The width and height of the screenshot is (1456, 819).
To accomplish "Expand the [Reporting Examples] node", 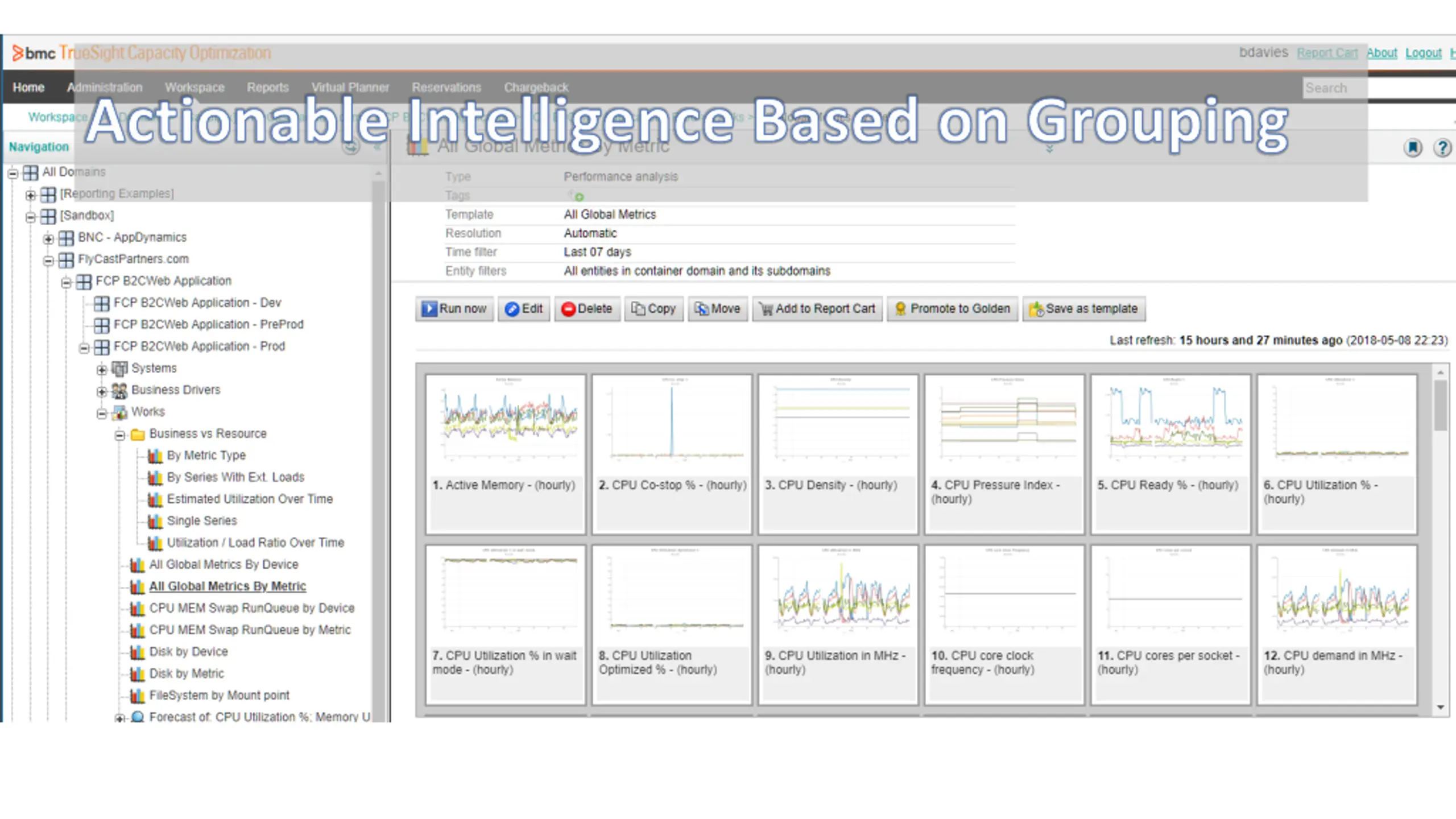I will point(30,196).
